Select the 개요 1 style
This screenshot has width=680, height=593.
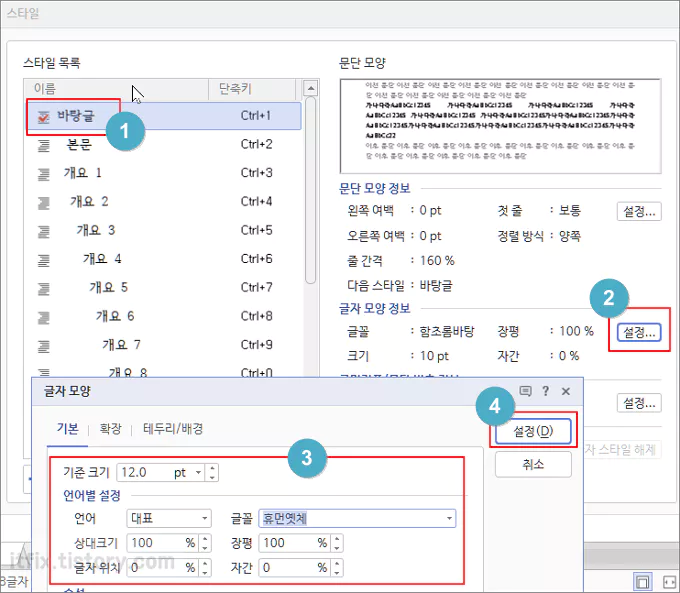pos(163,173)
